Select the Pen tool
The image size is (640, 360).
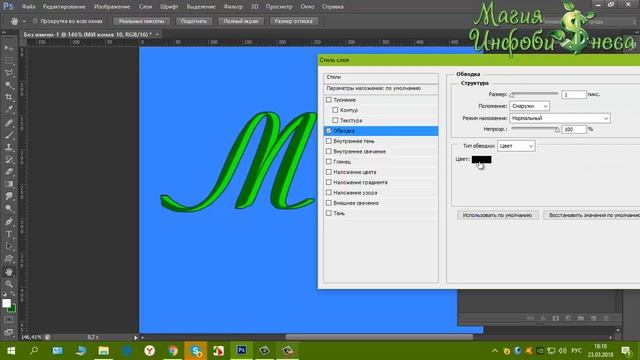[9, 222]
